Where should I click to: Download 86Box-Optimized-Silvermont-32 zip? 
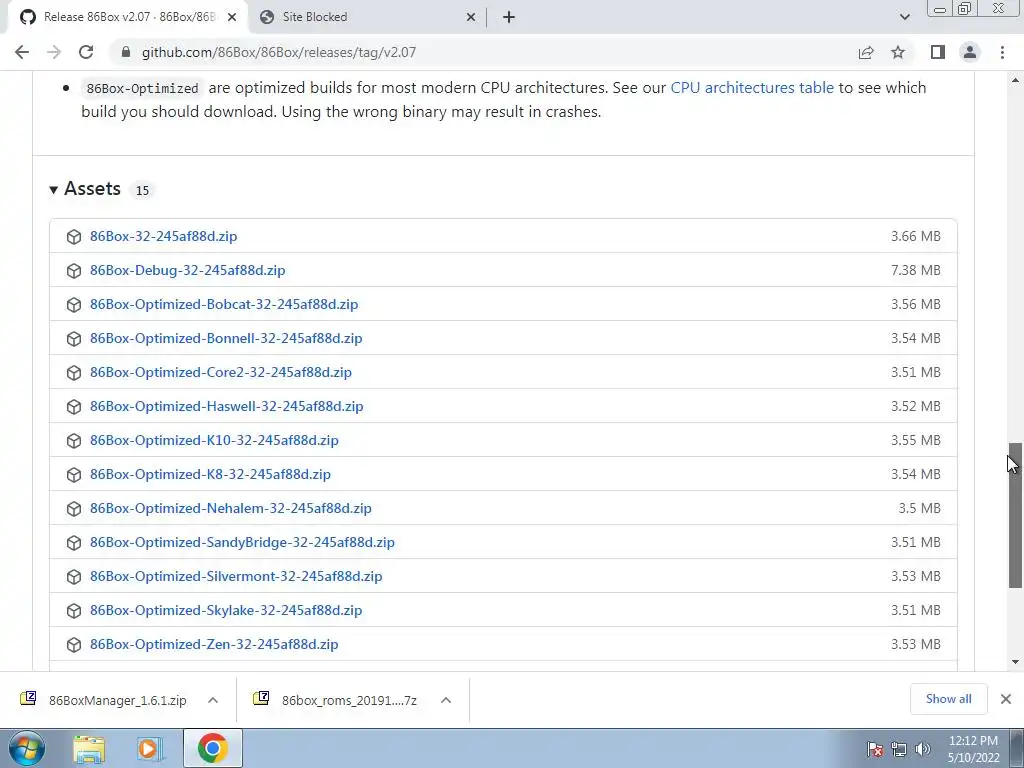[x=236, y=576]
